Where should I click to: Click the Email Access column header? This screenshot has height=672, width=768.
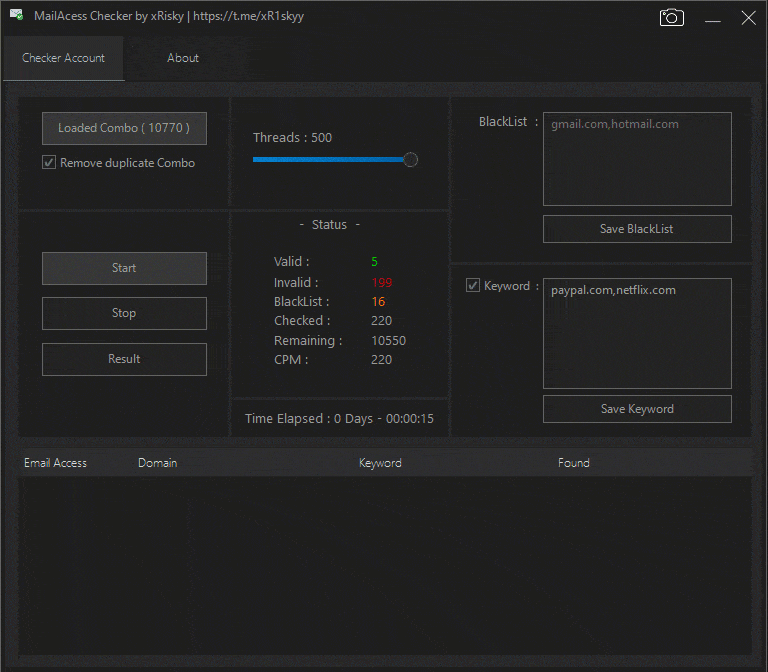click(56, 463)
